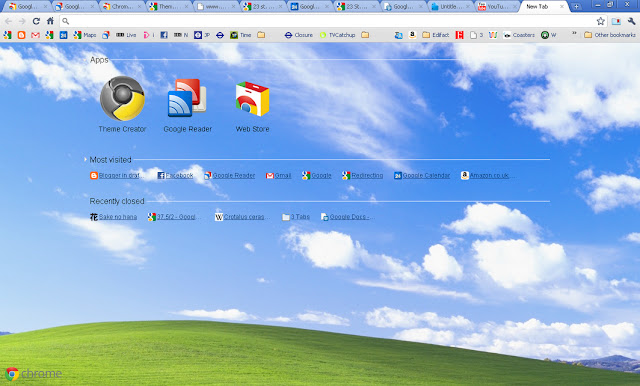This screenshot has width=640, height=386.
Task: Open the Closure bookmark
Action: 299,35
